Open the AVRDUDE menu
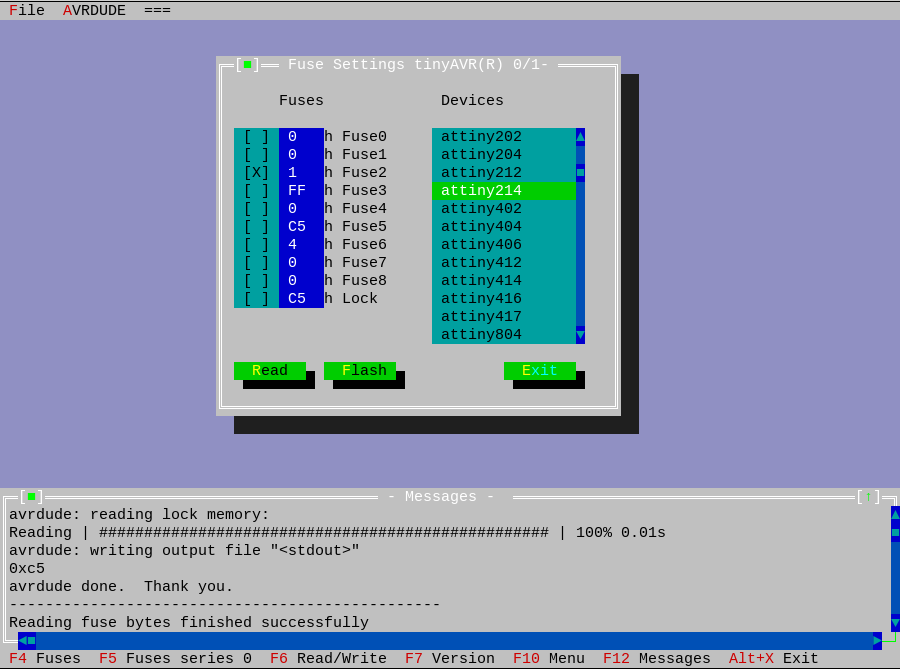900x669 pixels. click(94, 10)
